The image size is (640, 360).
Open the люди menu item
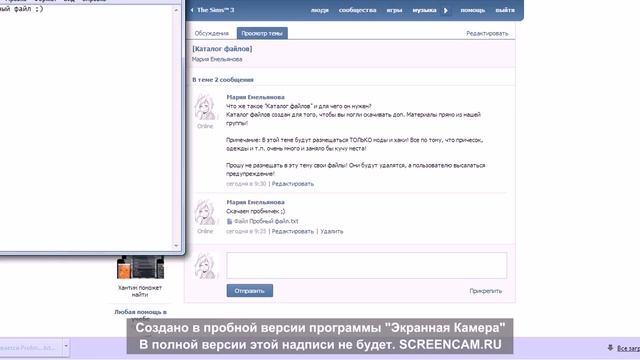(x=320, y=10)
